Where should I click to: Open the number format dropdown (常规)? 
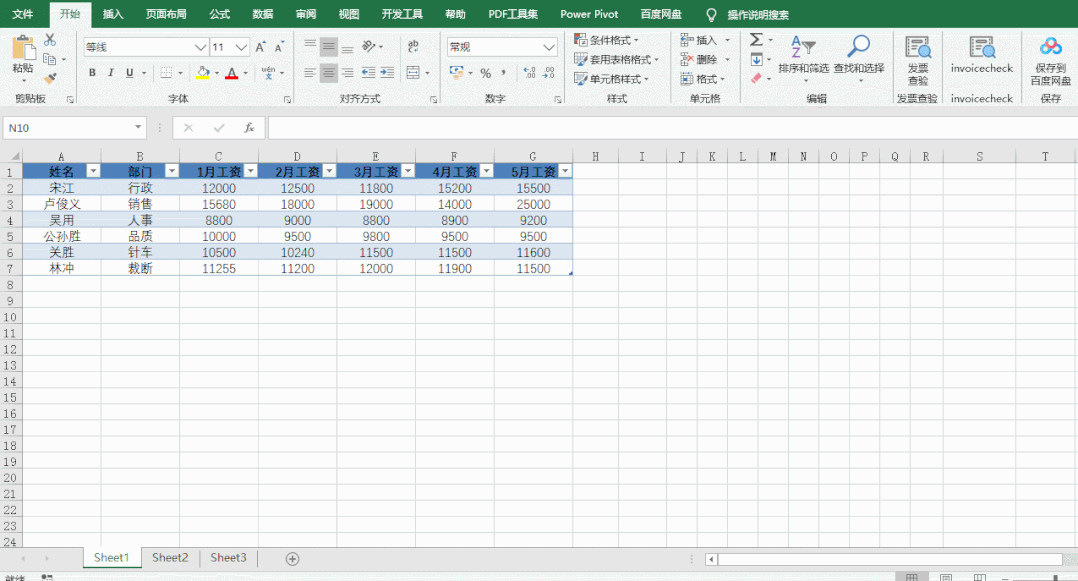549,47
